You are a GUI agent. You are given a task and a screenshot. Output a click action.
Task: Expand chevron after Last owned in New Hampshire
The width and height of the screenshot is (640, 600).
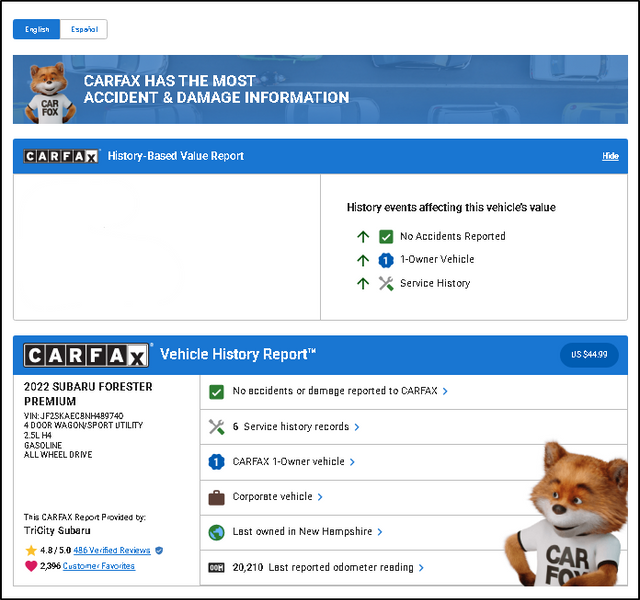pos(380,532)
